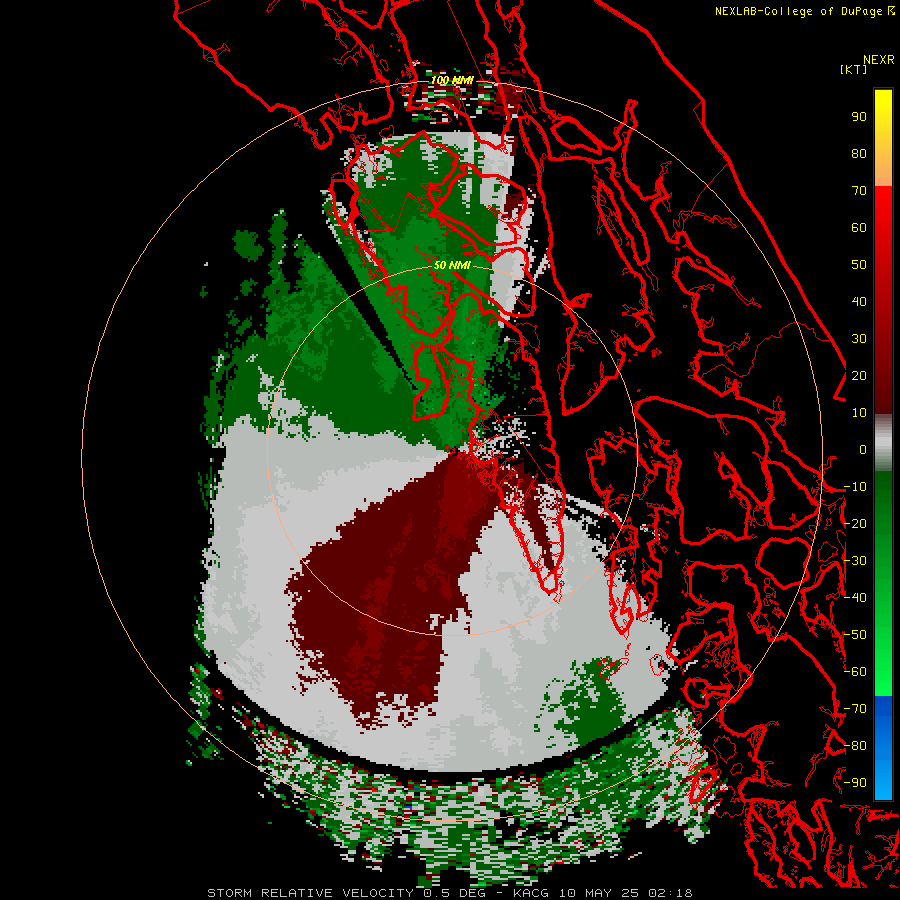Click the -50 scale label
900x900 pixels.
855,635
